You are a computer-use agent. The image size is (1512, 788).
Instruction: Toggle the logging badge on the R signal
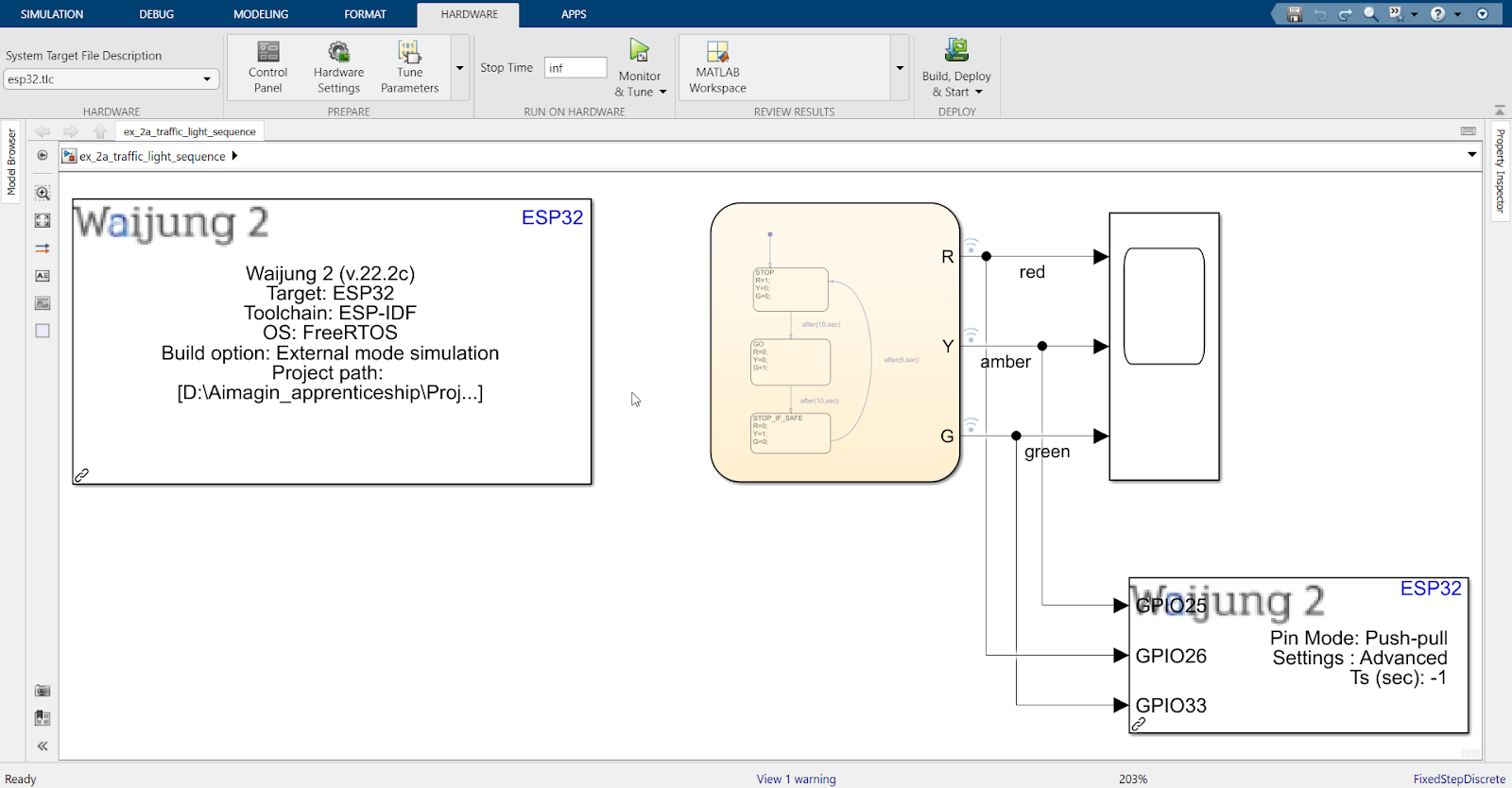tap(971, 246)
